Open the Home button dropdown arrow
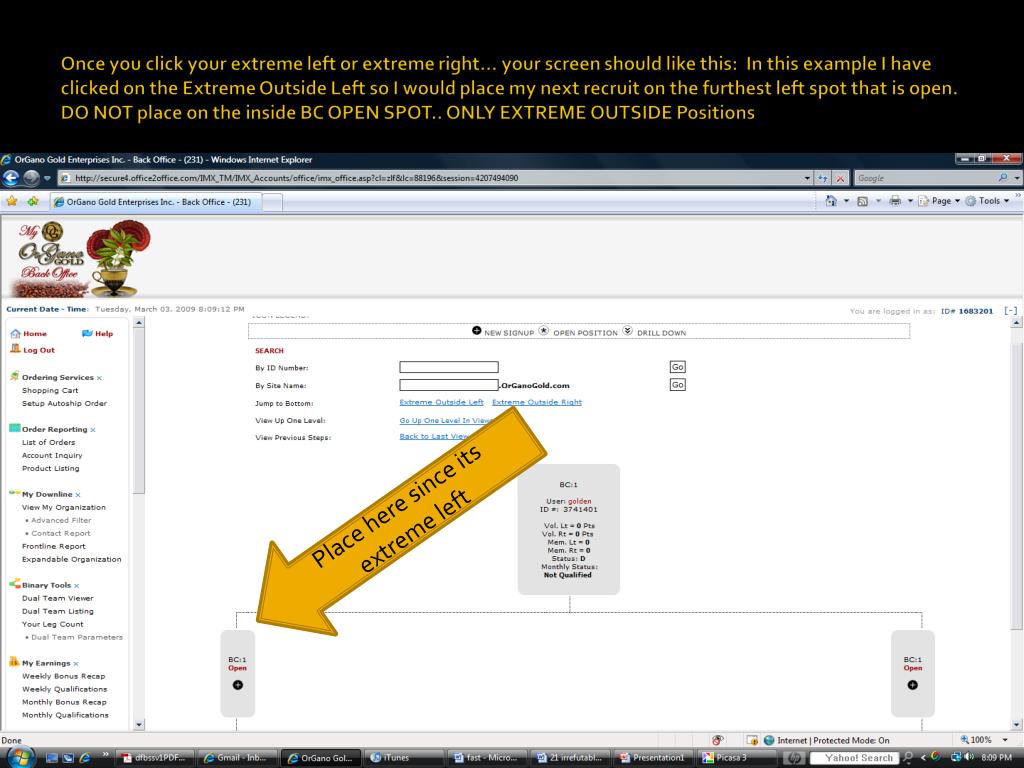Viewport: 1024px width, 768px height. (x=846, y=201)
